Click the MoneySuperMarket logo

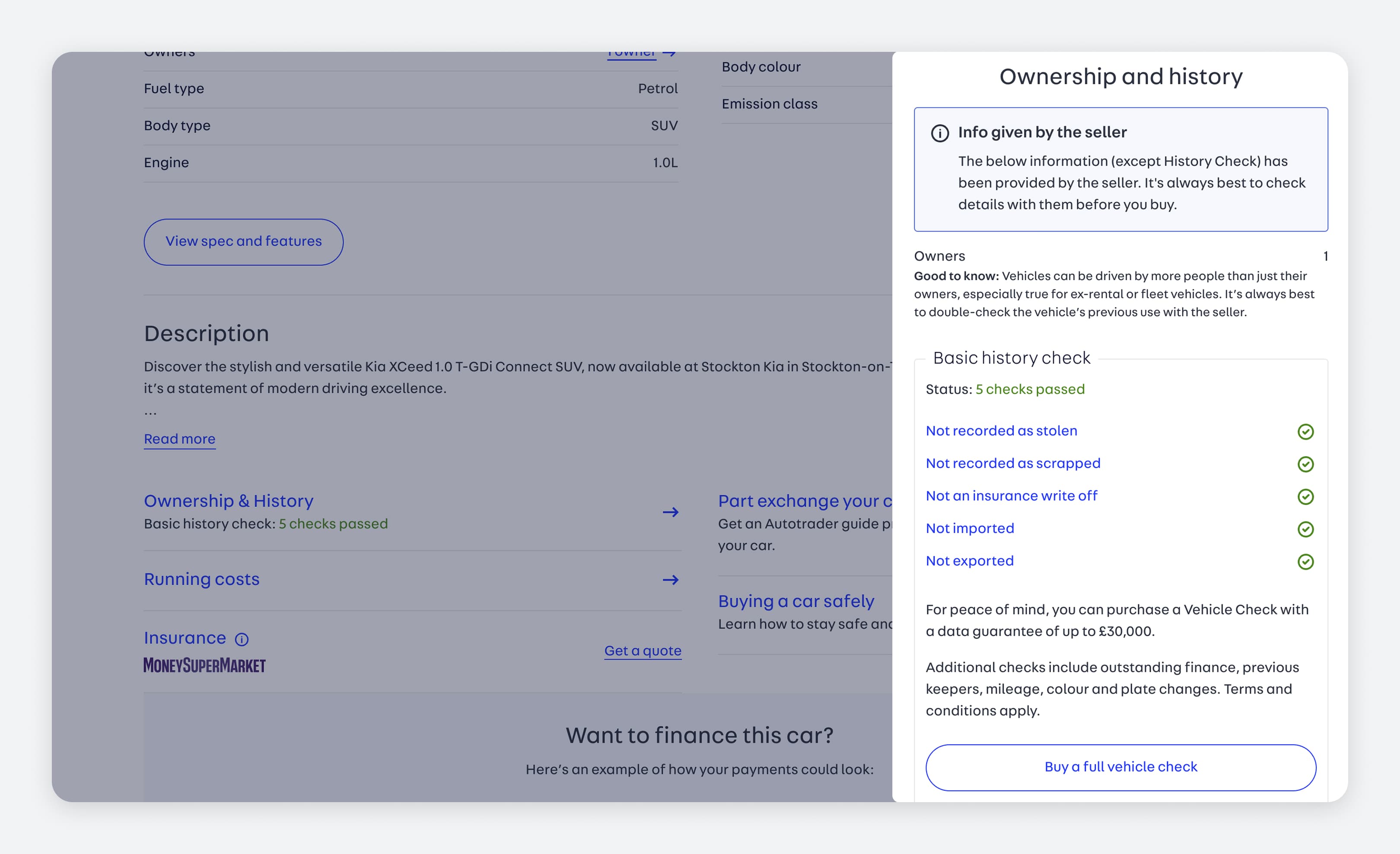(x=204, y=665)
